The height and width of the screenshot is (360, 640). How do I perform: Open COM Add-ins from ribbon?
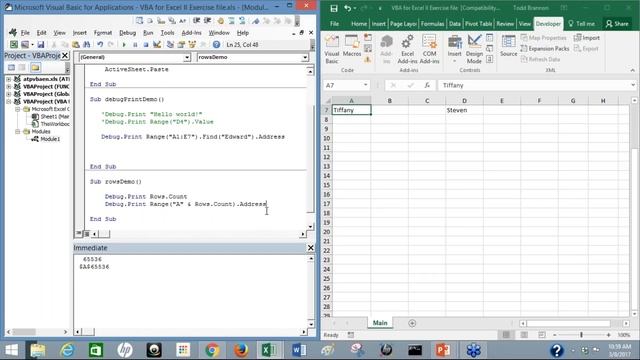point(429,49)
